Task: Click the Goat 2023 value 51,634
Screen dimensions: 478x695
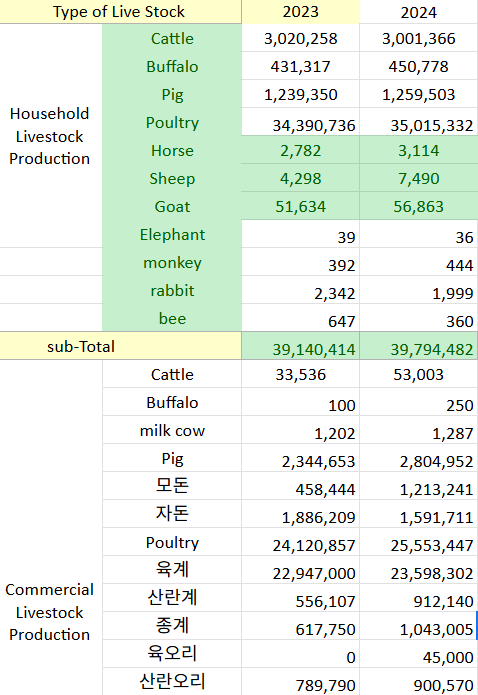Action: pyautogui.click(x=301, y=206)
